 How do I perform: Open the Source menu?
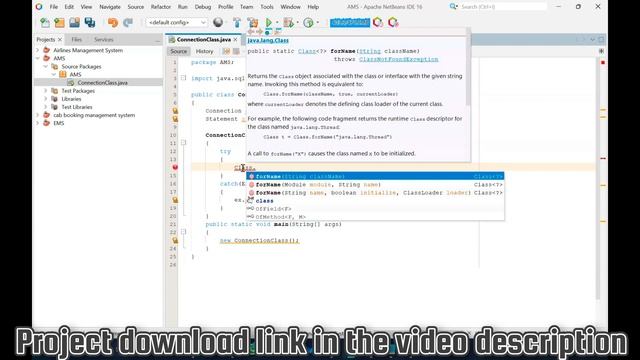point(136,7)
